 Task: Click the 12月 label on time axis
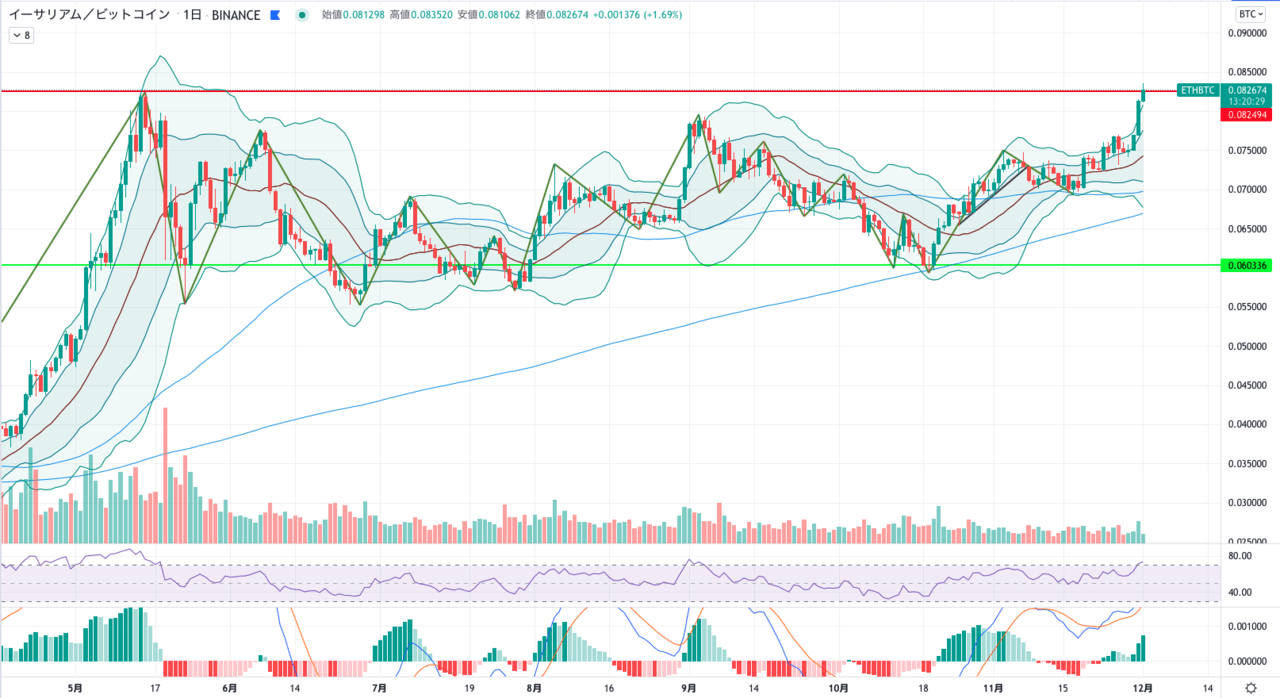point(1144,688)
